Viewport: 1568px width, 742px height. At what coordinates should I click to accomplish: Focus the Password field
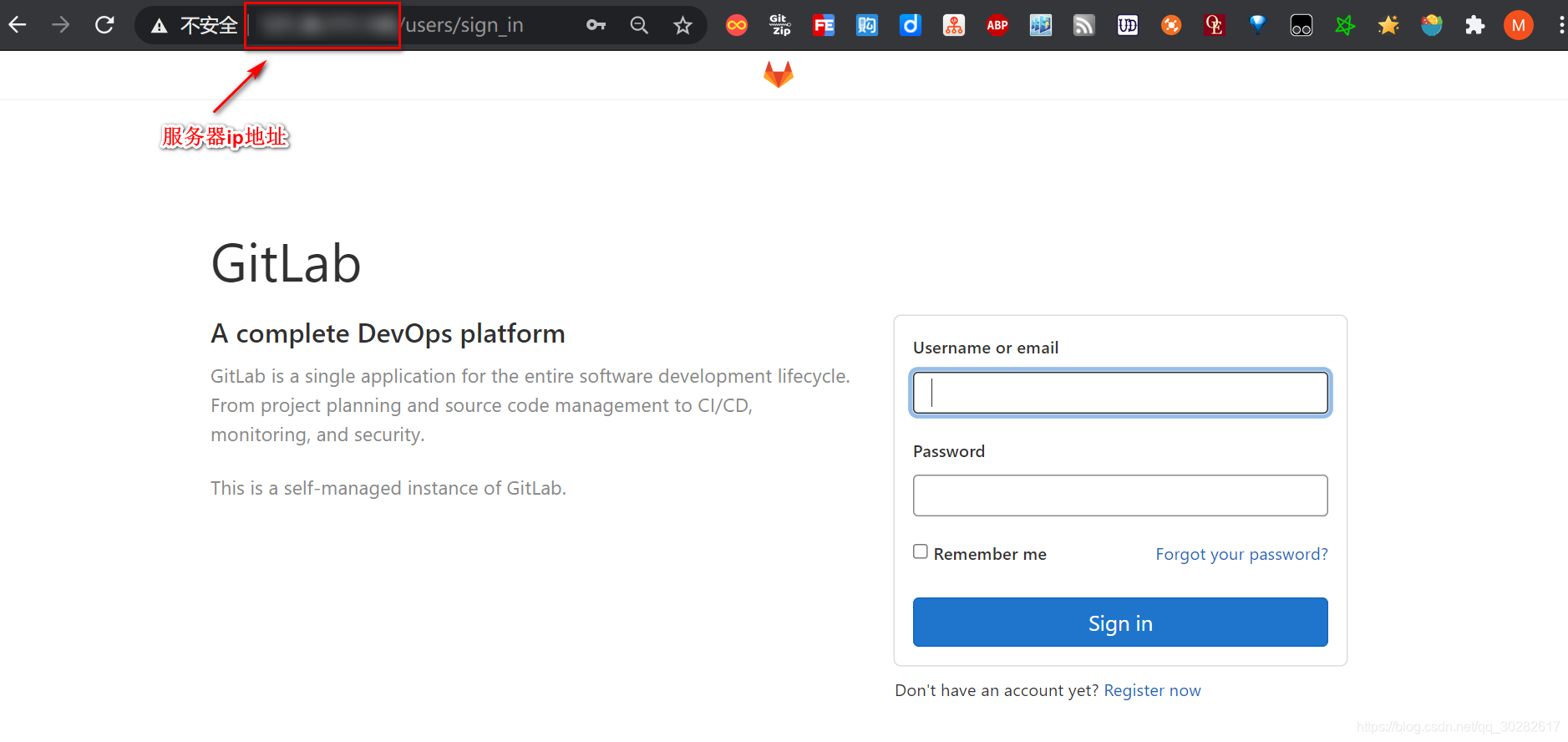(x=1120, y=496)
